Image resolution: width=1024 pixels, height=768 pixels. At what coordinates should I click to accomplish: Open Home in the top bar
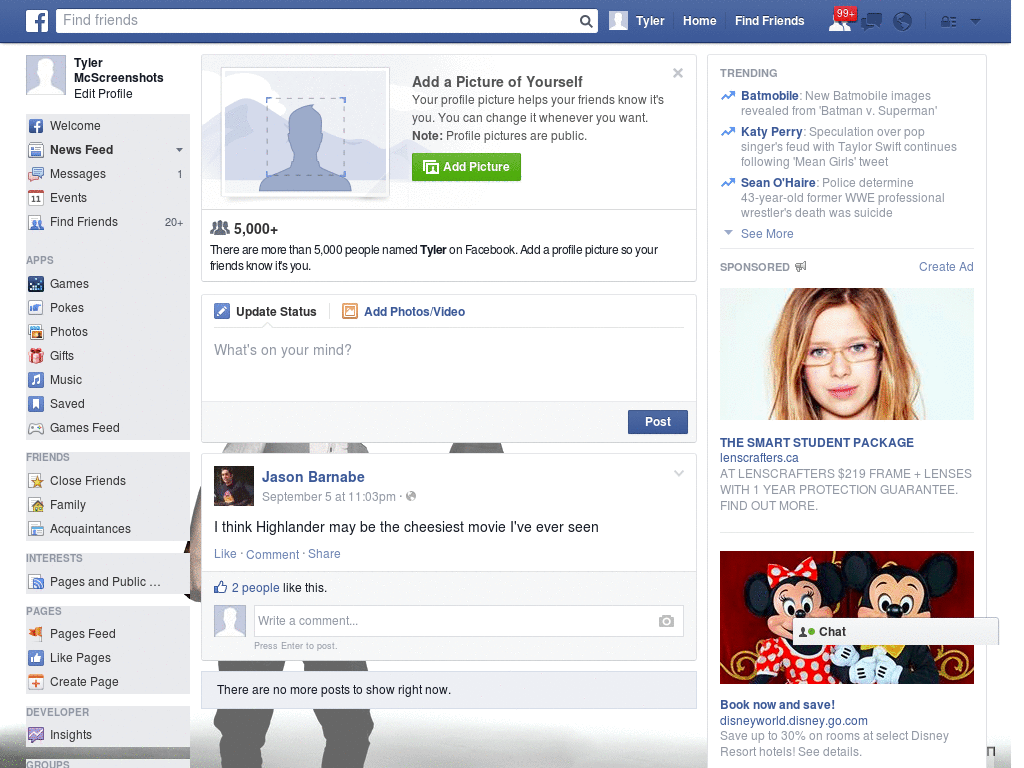coord(699,21)
